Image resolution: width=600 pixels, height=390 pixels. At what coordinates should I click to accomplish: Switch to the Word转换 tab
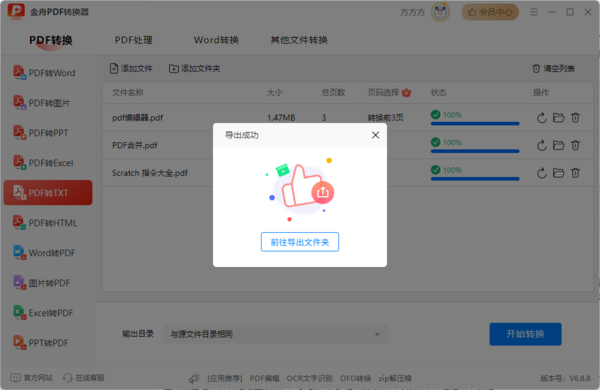[x=216, y=40]
